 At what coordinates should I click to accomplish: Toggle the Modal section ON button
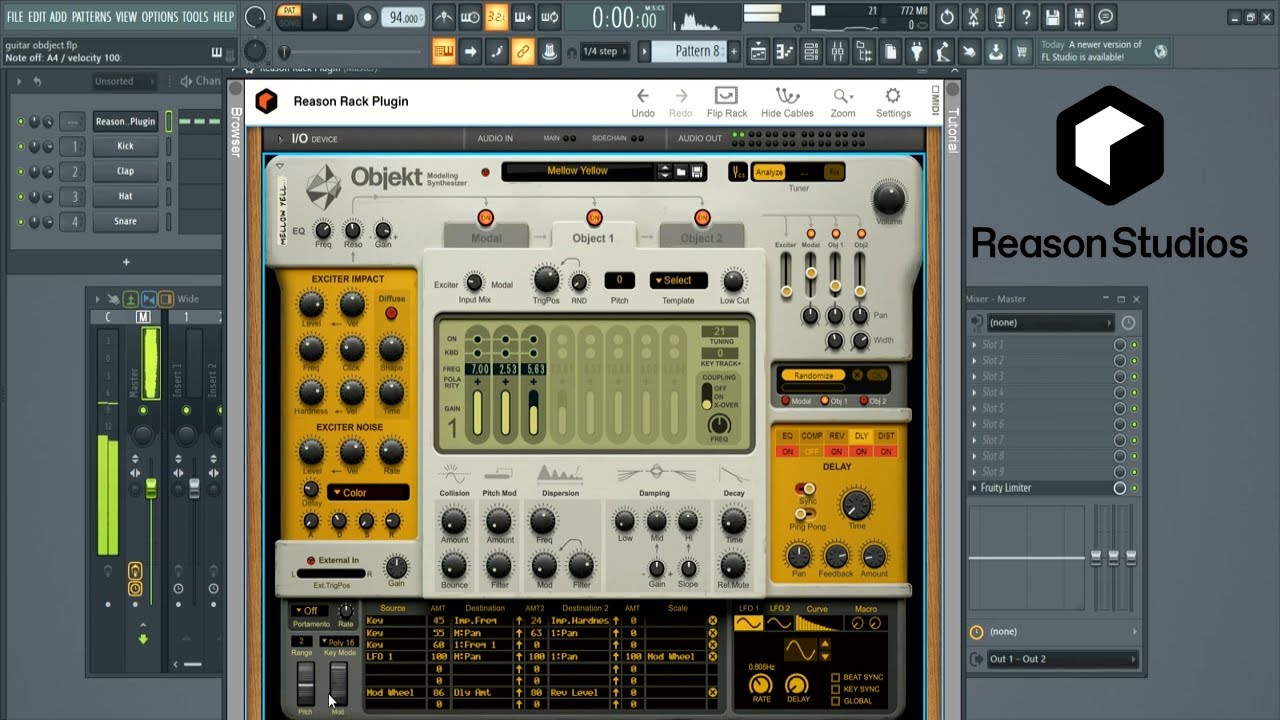point(486,217)
